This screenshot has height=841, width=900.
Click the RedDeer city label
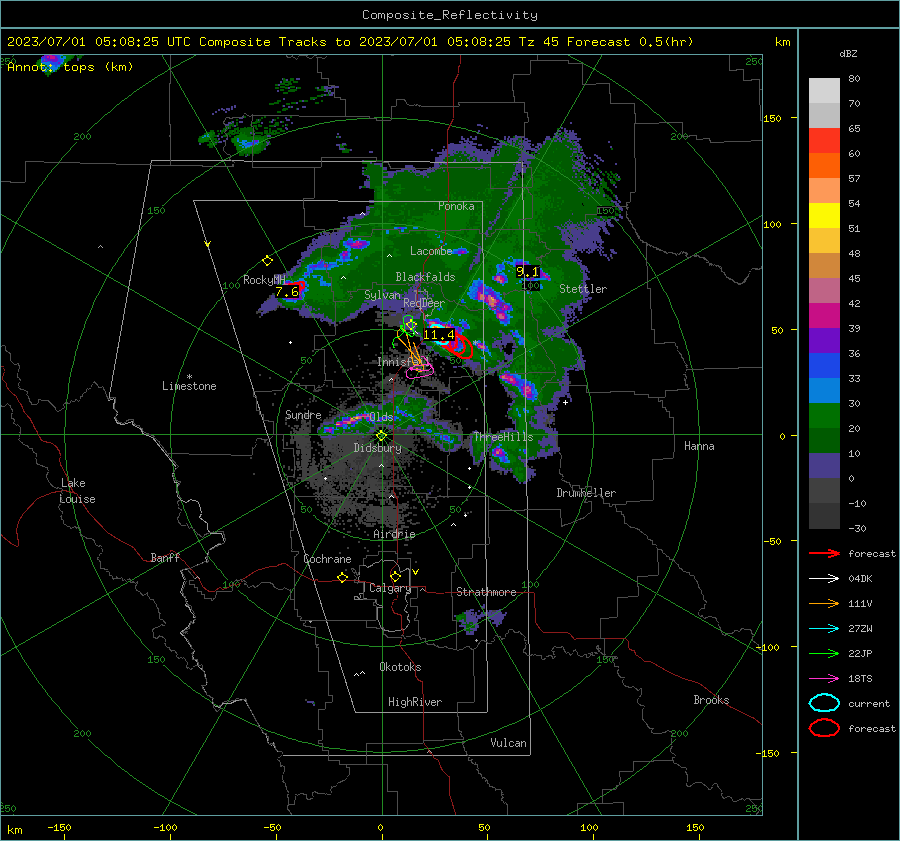(x=424, y=303)
